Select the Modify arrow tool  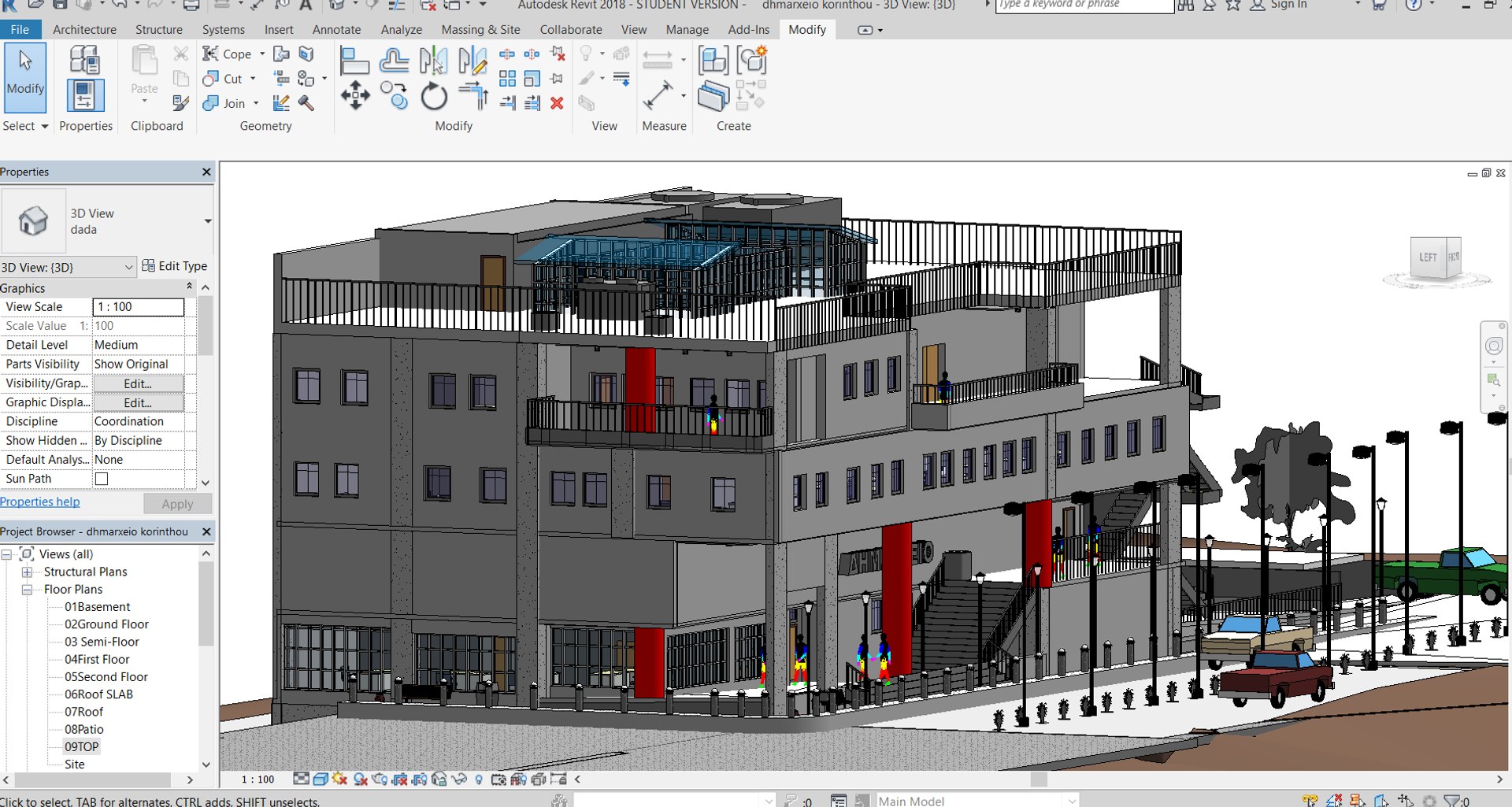25,77
